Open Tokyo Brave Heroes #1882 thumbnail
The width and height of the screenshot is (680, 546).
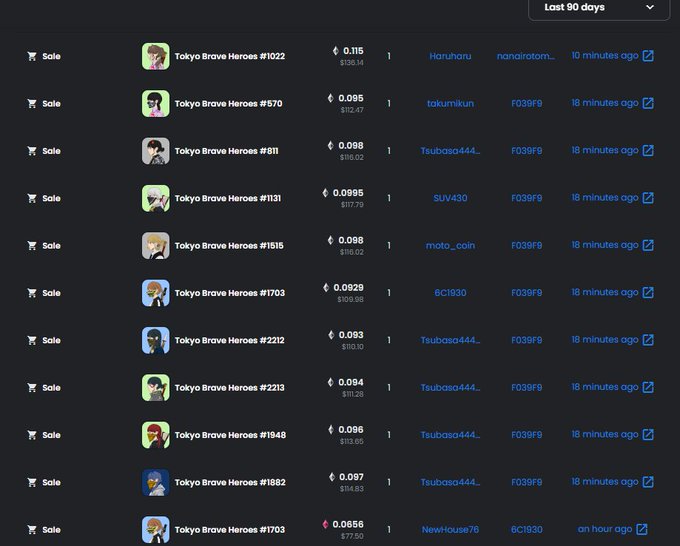click(x=156, y=482)
